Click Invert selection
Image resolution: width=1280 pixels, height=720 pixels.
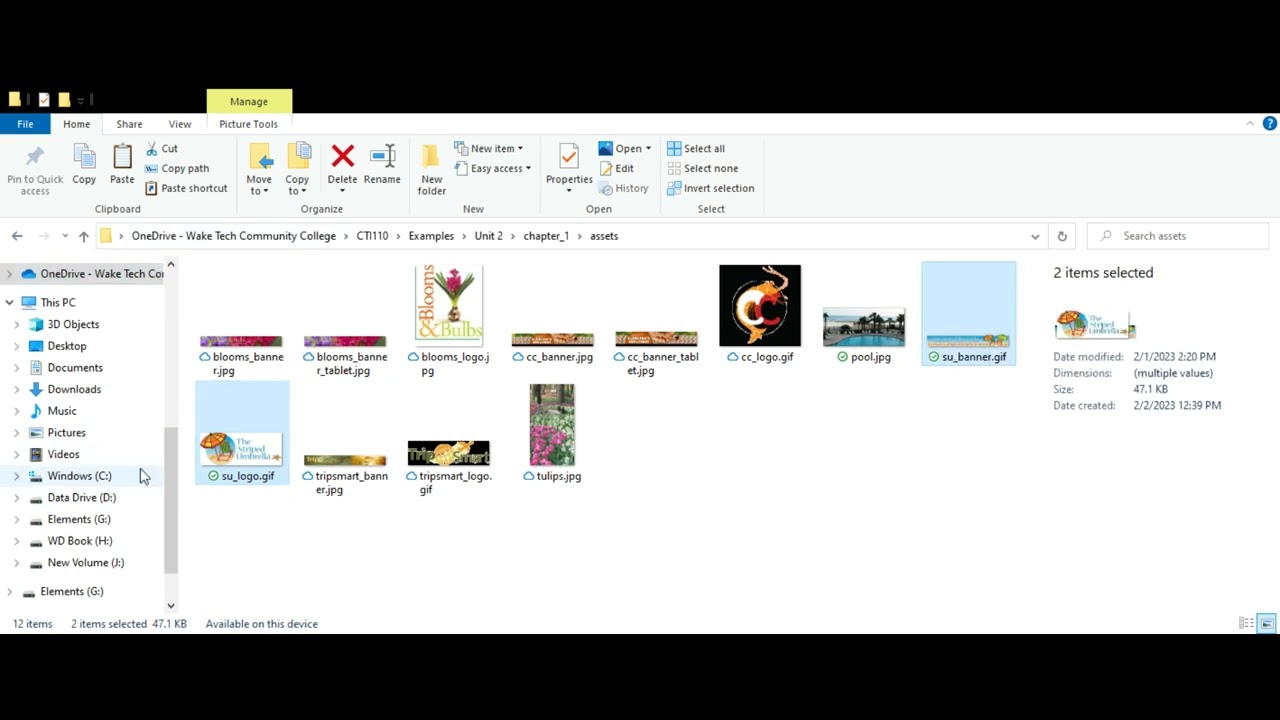click(x=710, y=188)
